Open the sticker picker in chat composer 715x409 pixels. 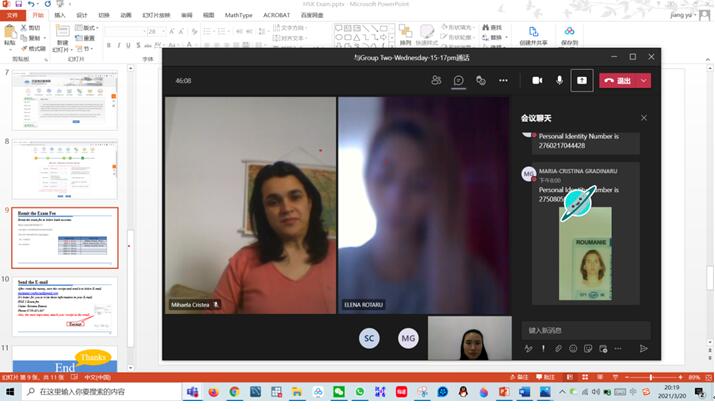click(588, 348)
